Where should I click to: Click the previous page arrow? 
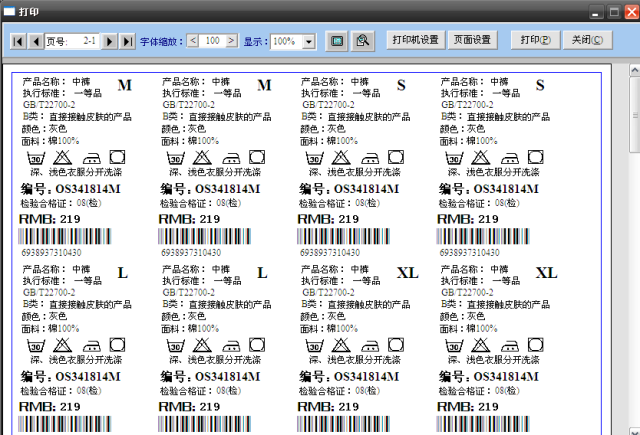(35, 41)
